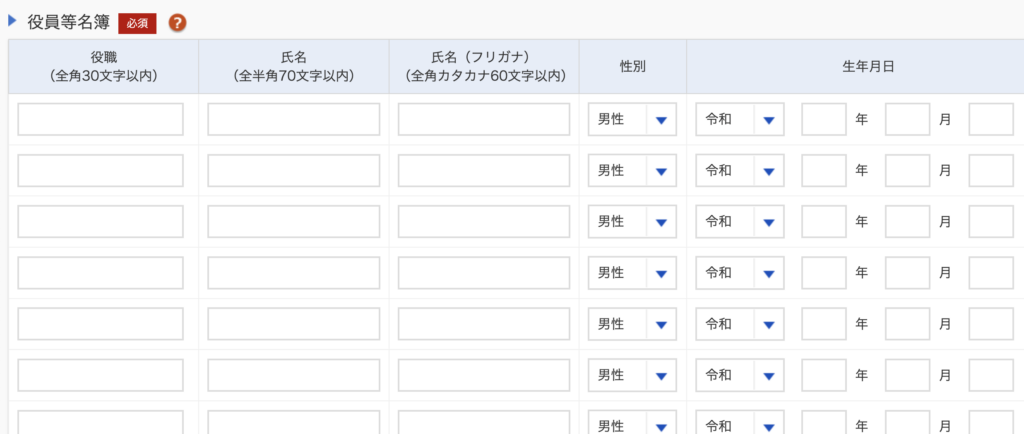Open the 令和 era dropdown in the fourth row
Viewport: 1024px width, 434px height.
pos(740,273)
